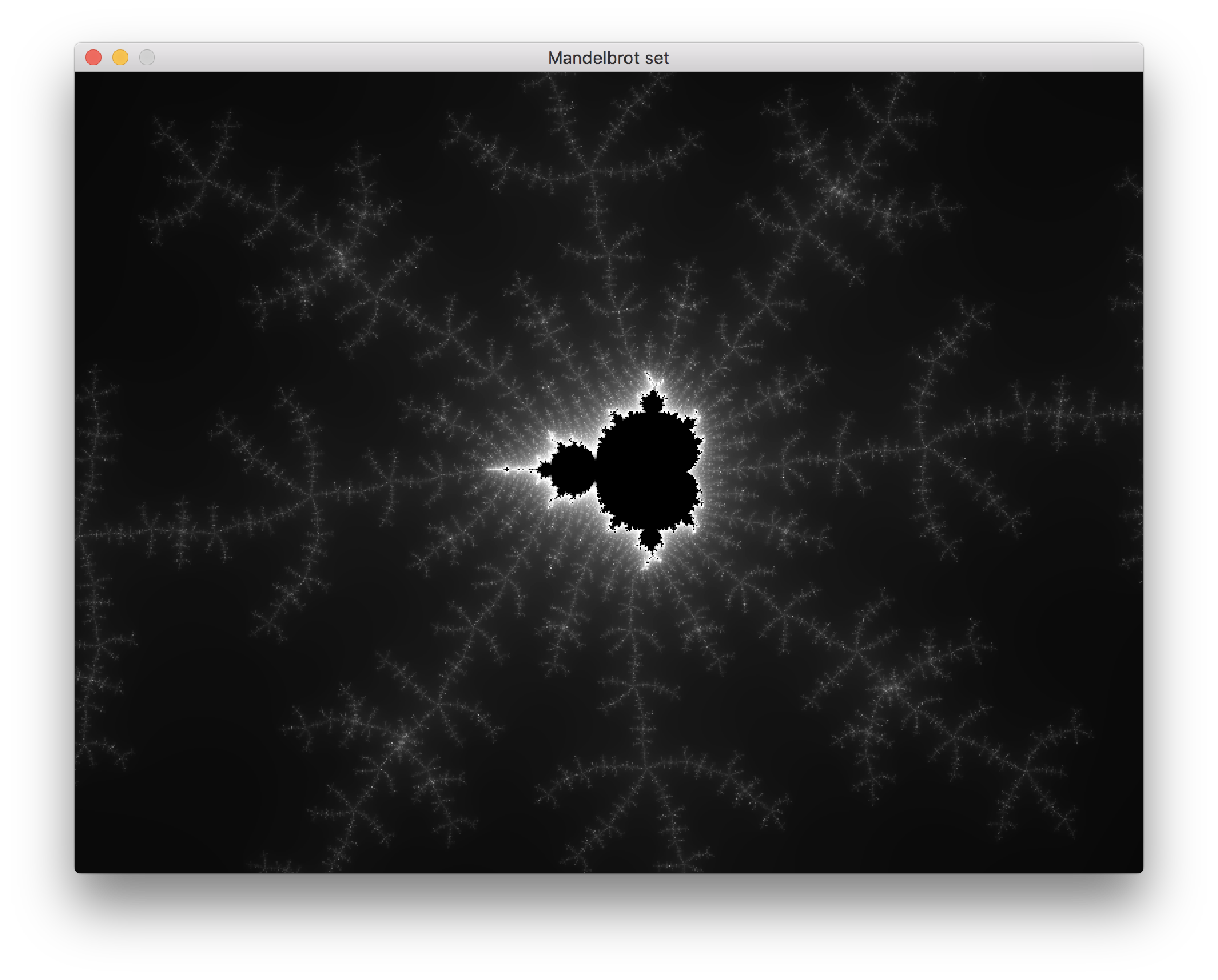Minimize the window with the yellow button

(x=120, y=58)
